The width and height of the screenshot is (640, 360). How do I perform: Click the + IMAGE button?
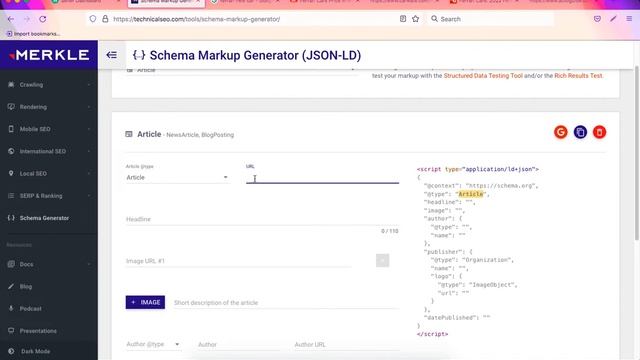(145, 302)
